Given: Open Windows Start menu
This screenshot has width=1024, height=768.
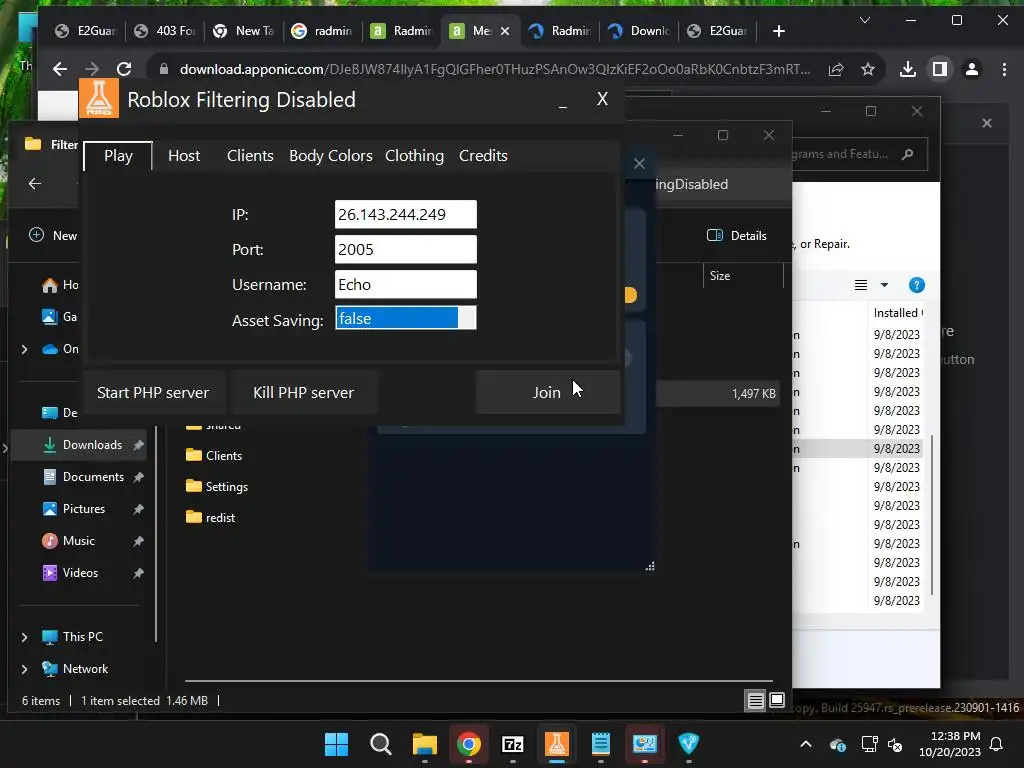Looking at the screenshot, I should (337, 743).
